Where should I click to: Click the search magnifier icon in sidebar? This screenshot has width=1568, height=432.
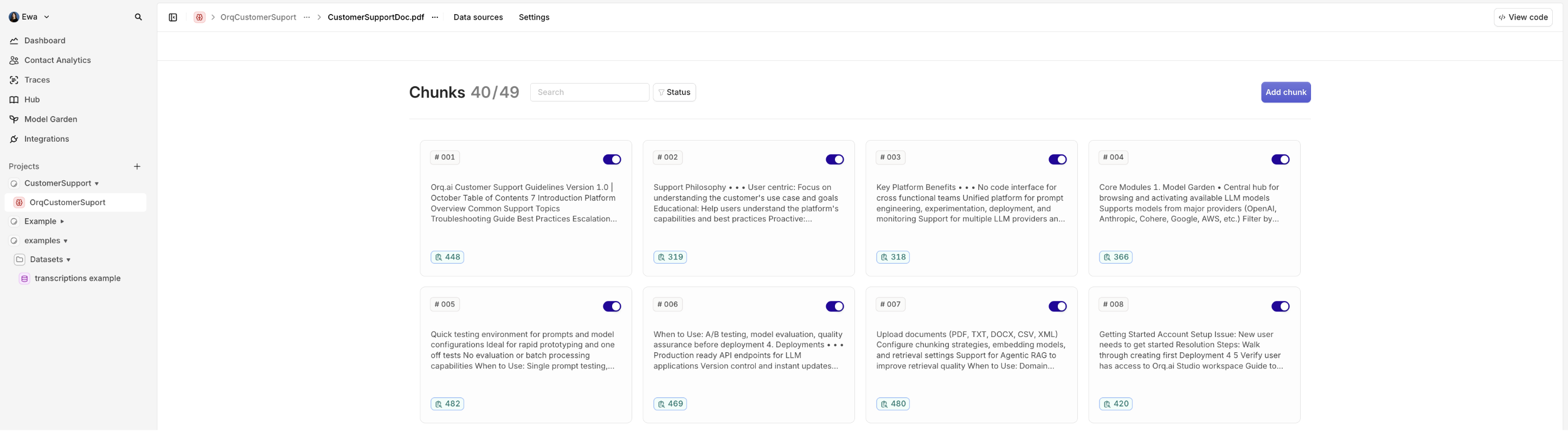point(138,17)
